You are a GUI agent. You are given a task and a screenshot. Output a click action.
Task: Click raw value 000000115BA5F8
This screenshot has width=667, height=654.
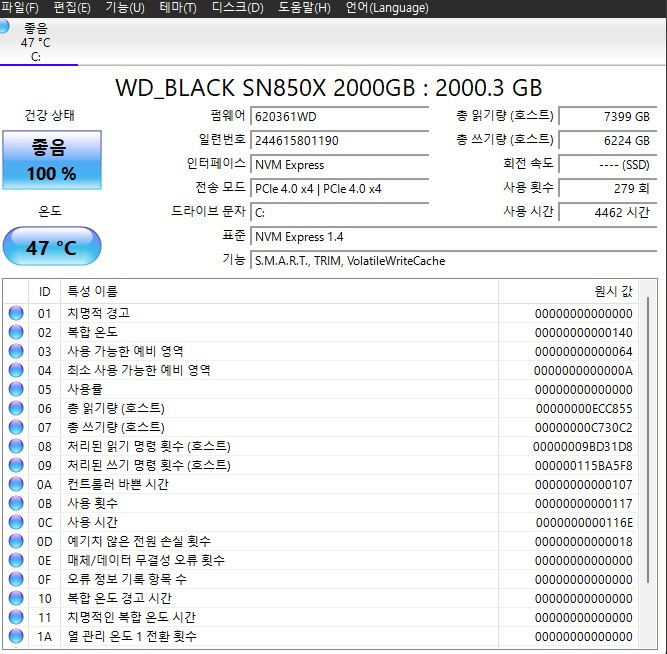coord(584,466)
